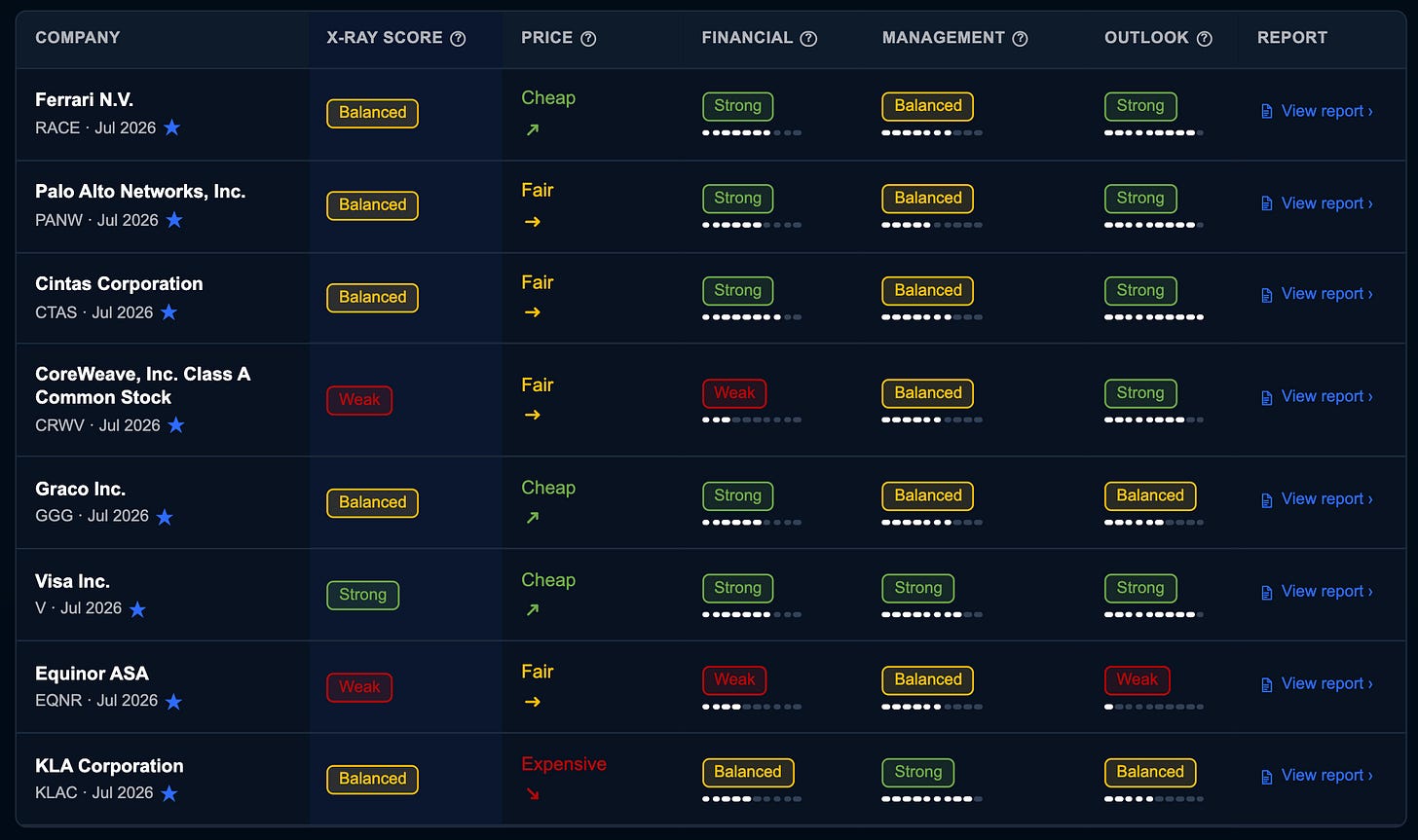Click CoreWeave, Inc. Class A Common Stock
Viewport: 1418px width, 840px height.
point(143,385)
